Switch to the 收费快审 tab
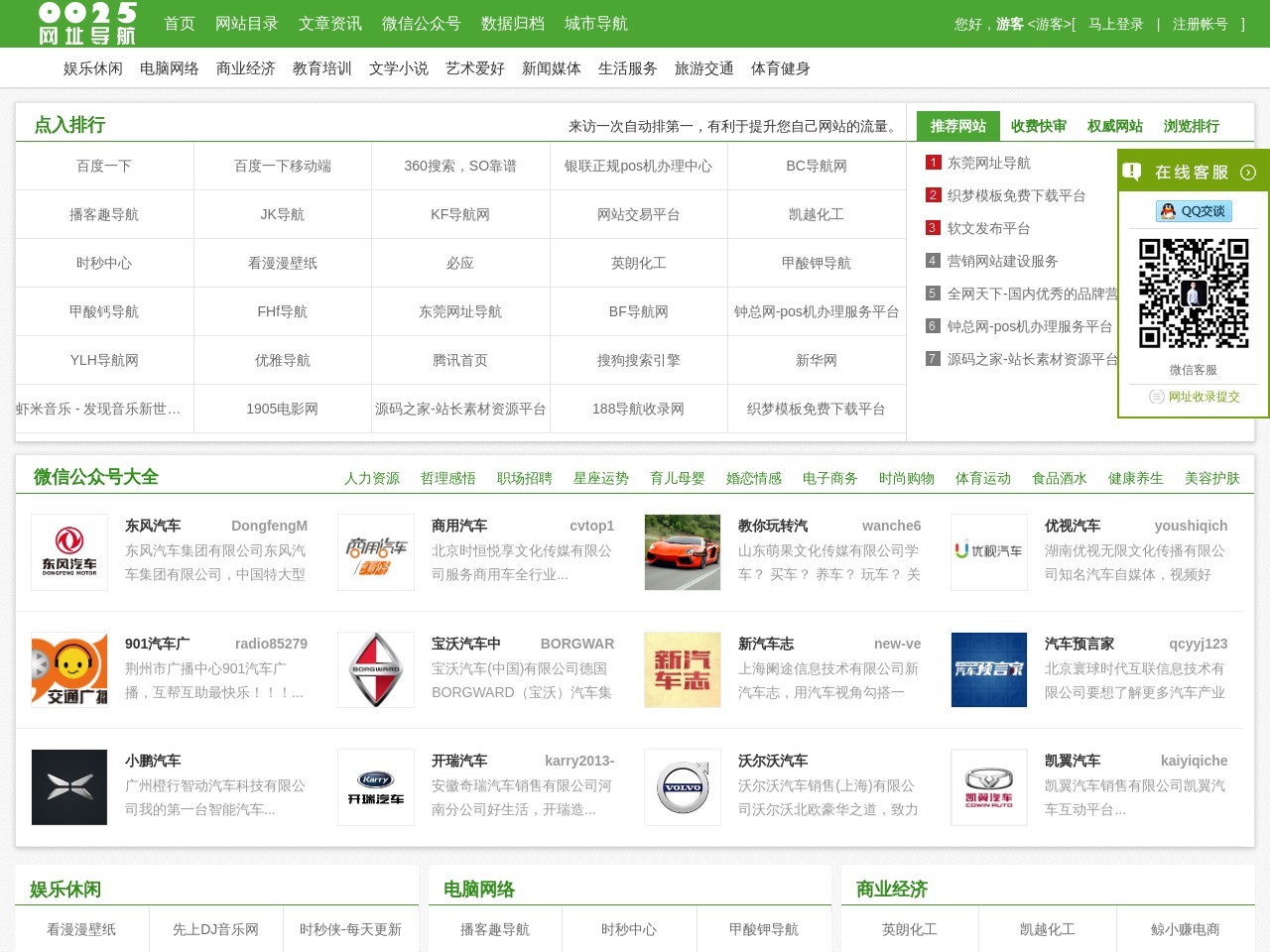 tap(1038, 126)
